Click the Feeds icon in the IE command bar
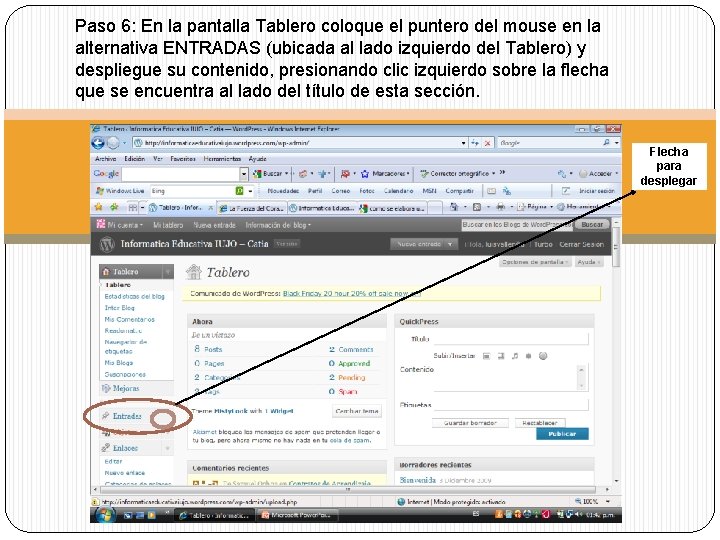The height and width of the screenshot is (540, 720). click(477, 207)
